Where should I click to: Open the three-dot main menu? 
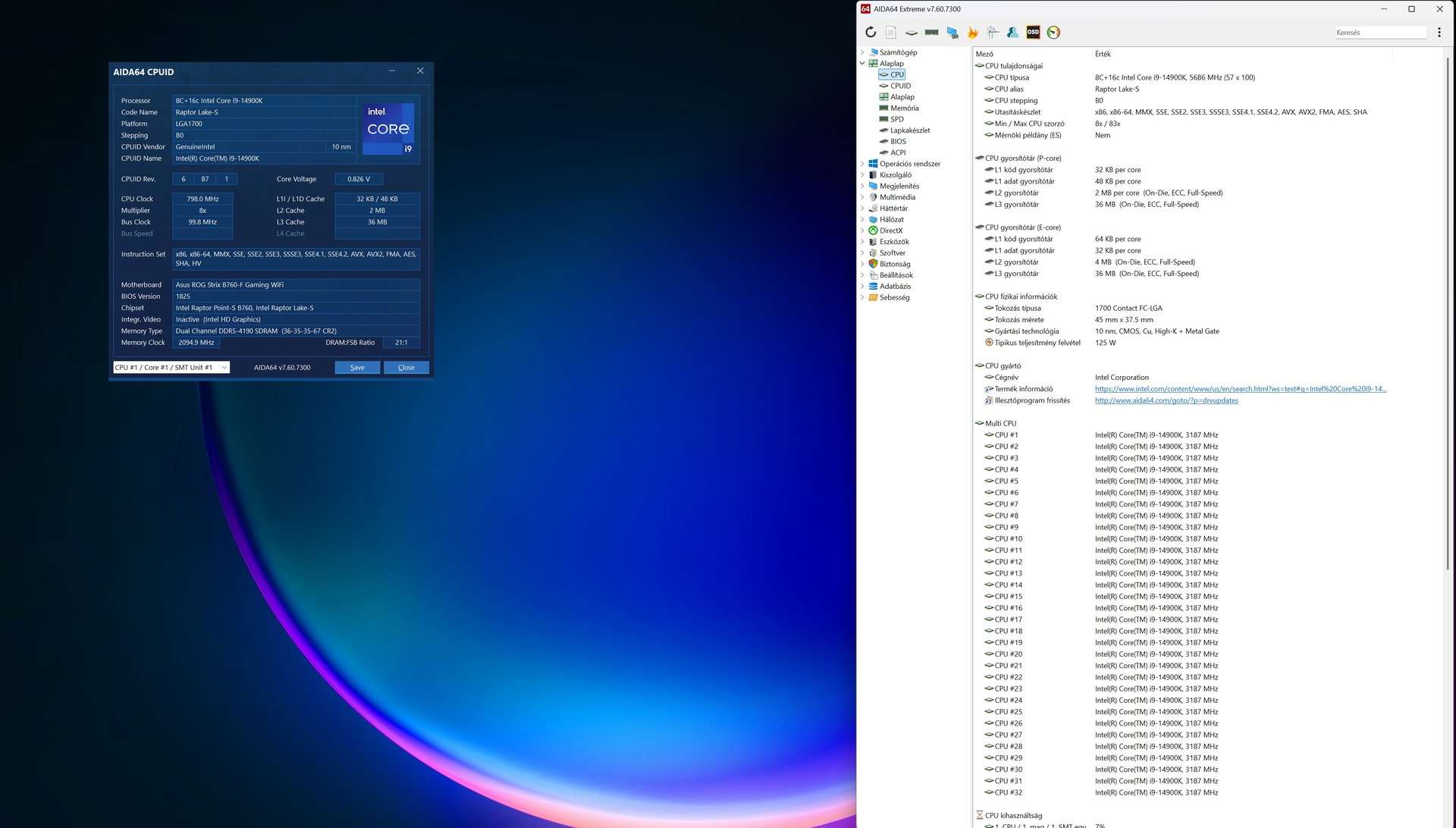(1439, 33)
